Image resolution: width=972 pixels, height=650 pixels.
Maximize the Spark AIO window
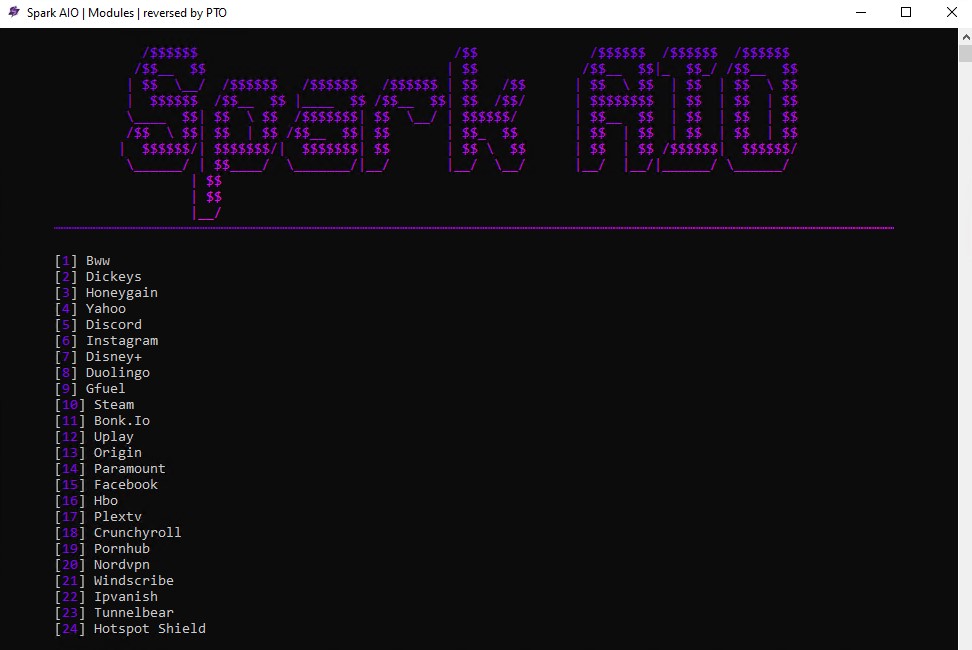[x=906, y=12]
